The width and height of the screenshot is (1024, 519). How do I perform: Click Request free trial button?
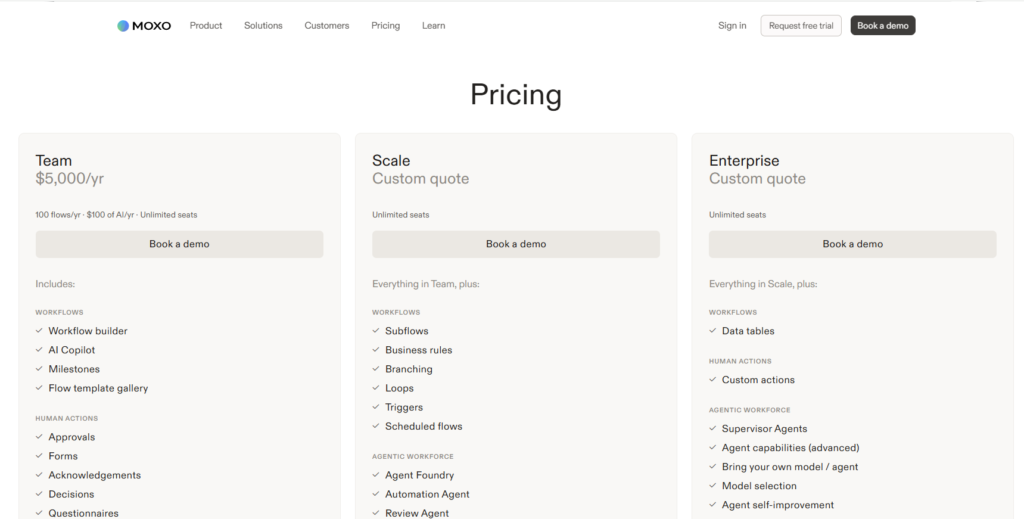(x=801, y=25)
